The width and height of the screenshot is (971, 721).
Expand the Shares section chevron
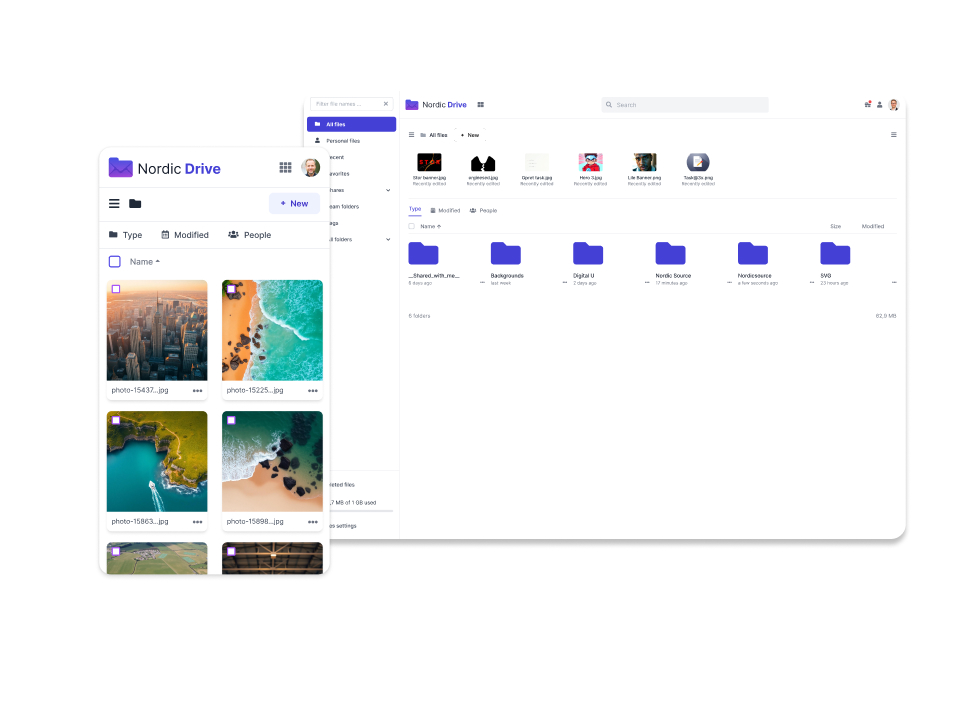pos(388,190)
